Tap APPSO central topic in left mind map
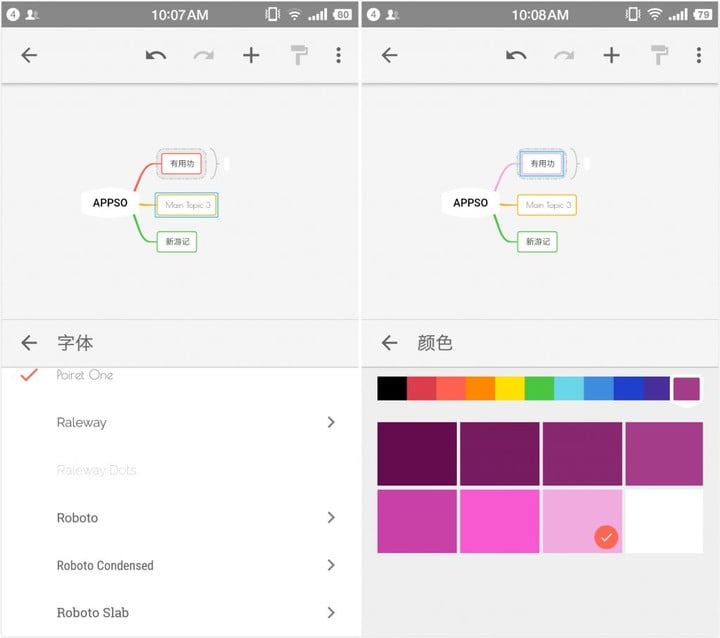720x638 pixels. point(110,203)
